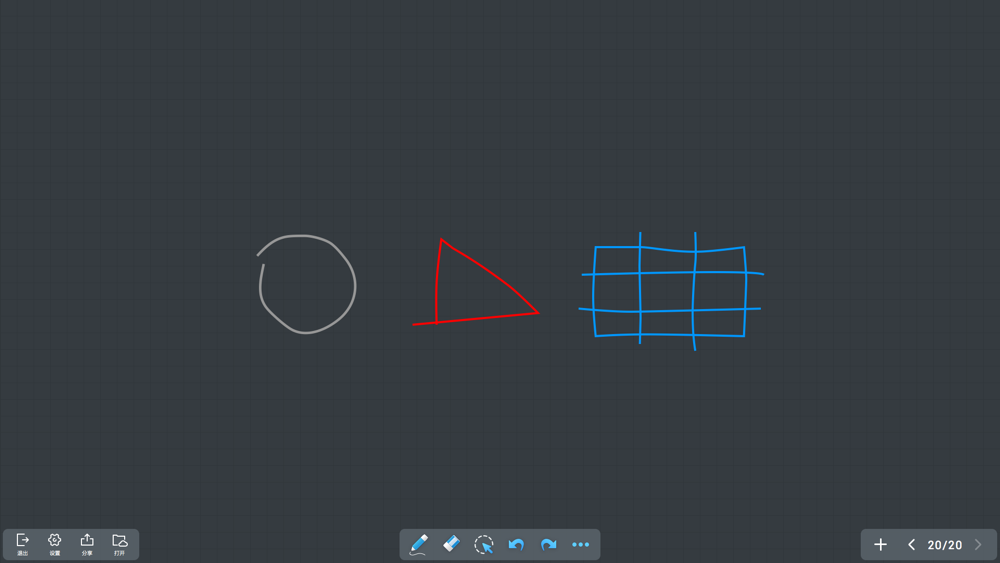
Task: Select the Eraser tool
Action: (x=451, y=545)
